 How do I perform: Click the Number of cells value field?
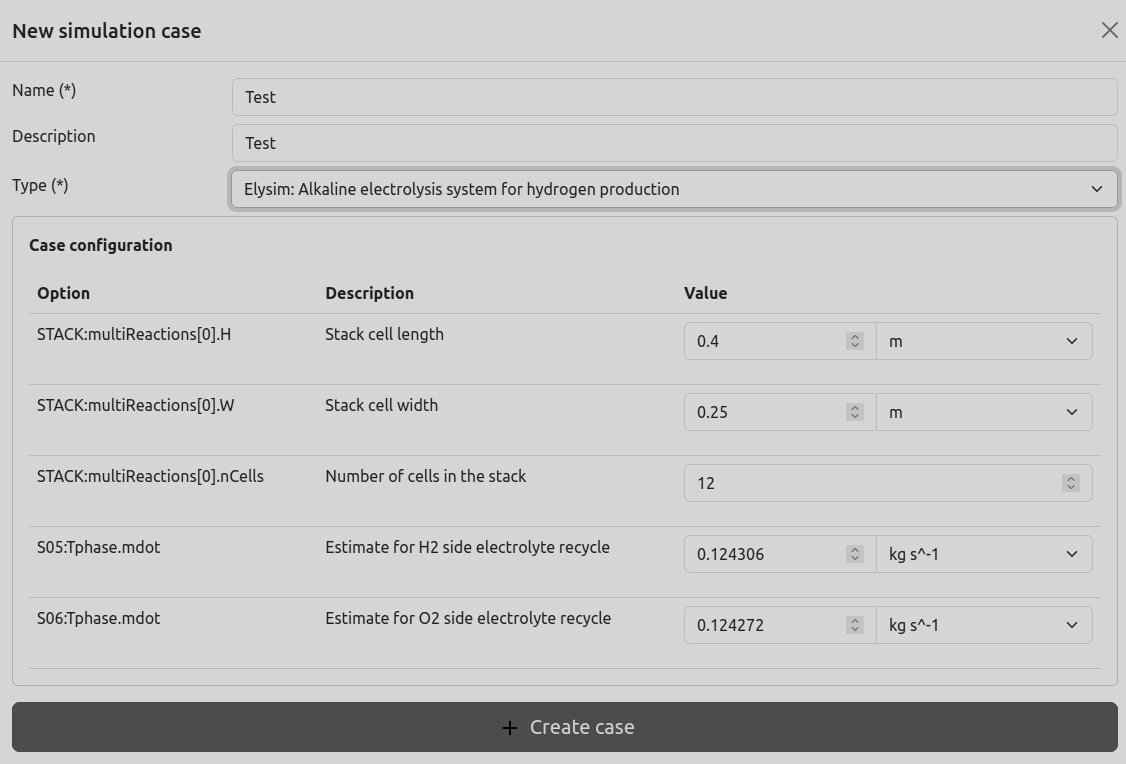(870, 483)
